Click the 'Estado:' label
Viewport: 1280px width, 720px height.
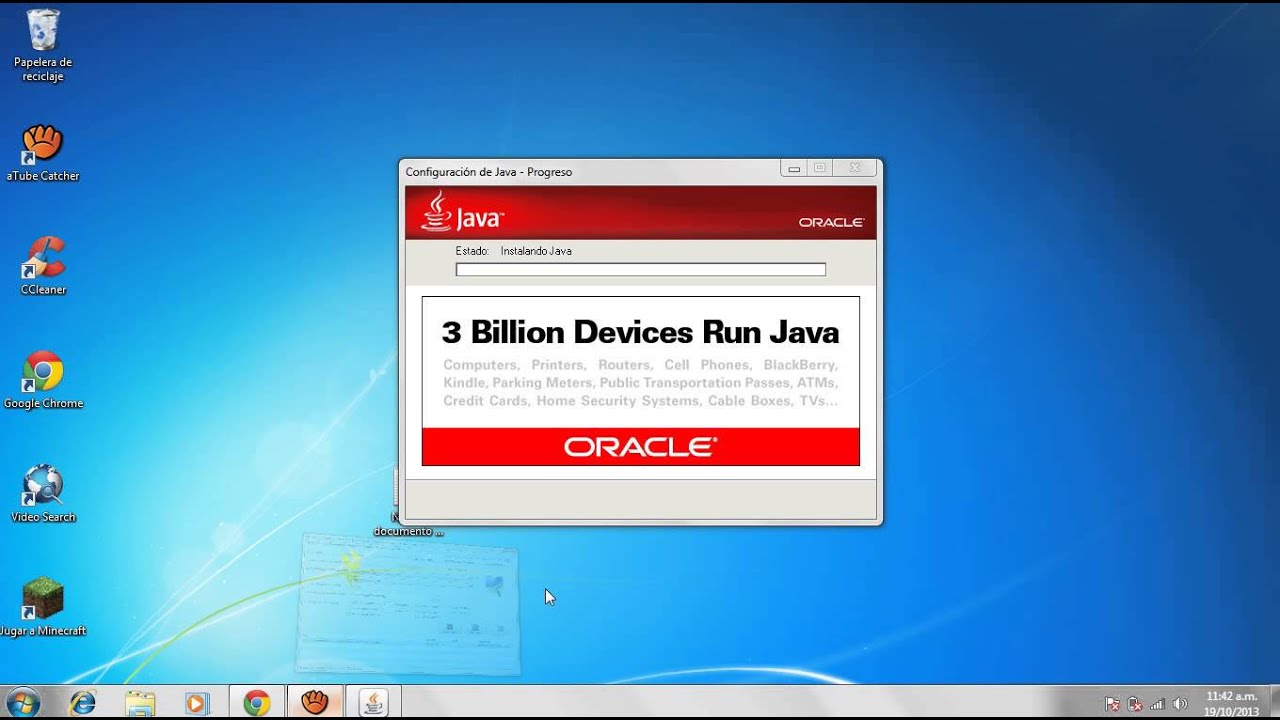[472, 251]
